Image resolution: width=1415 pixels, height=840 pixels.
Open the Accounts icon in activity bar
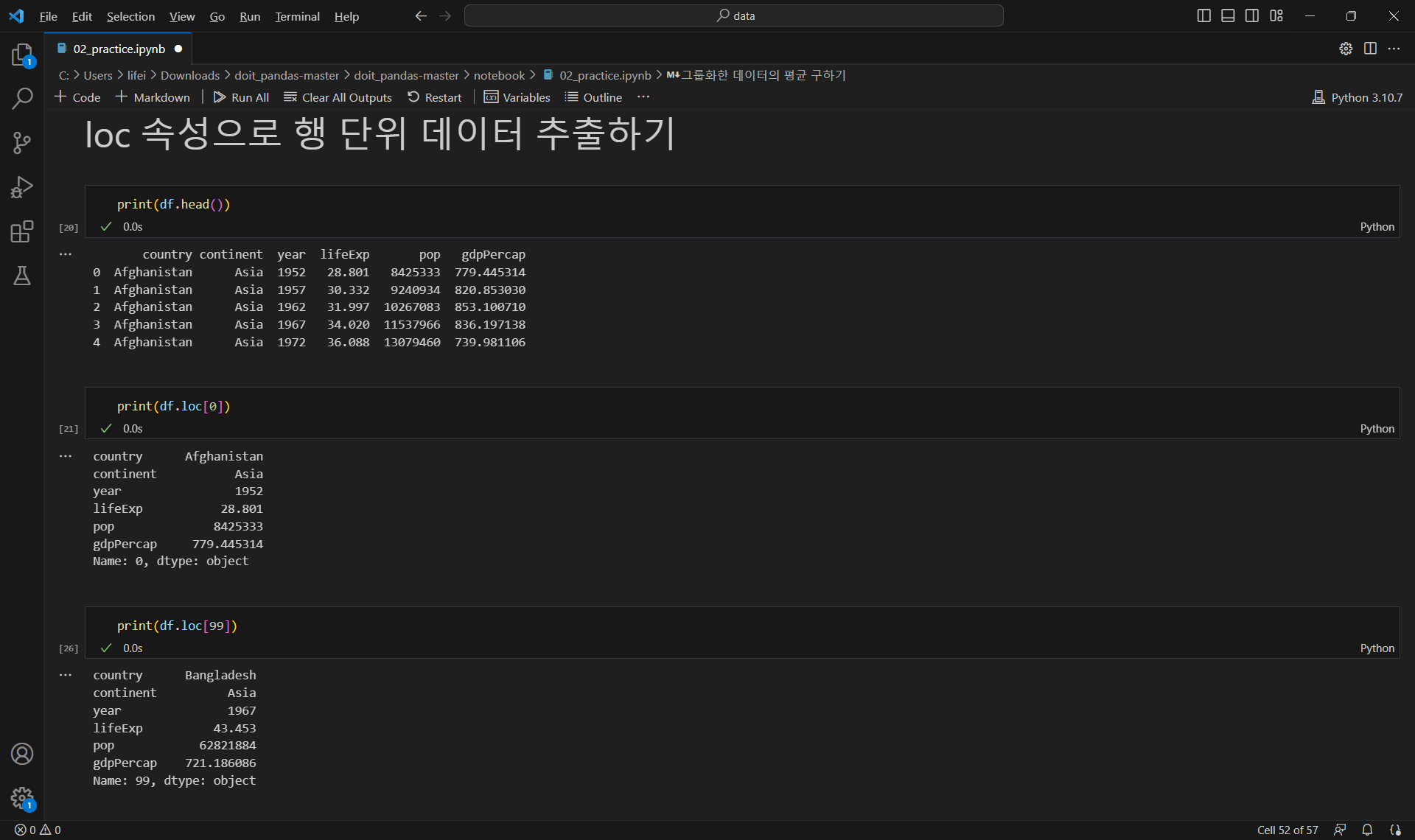[x=22, y=754]
